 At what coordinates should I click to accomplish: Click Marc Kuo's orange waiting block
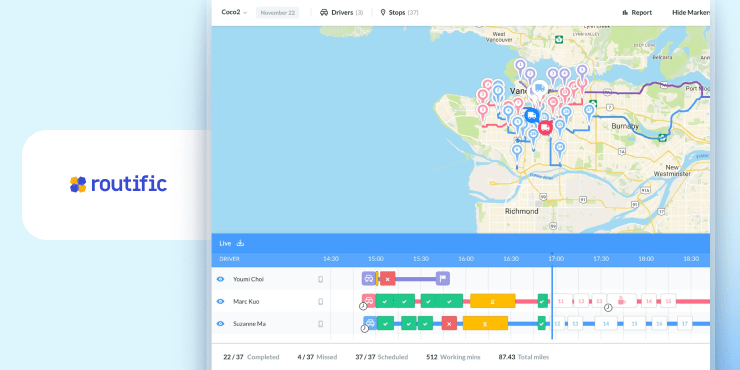coord(493,301)
